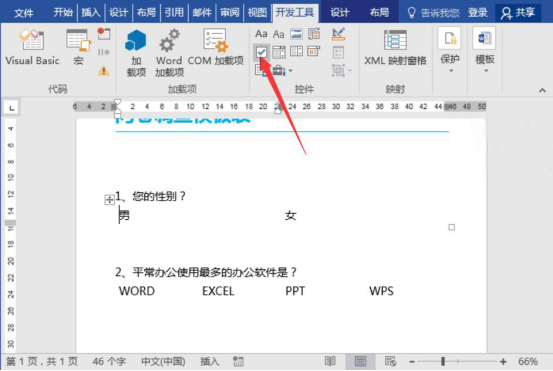Viewport: 553px width, 371px height.
Task: Open the table tools 布局 tab
Action: (379, 13)
